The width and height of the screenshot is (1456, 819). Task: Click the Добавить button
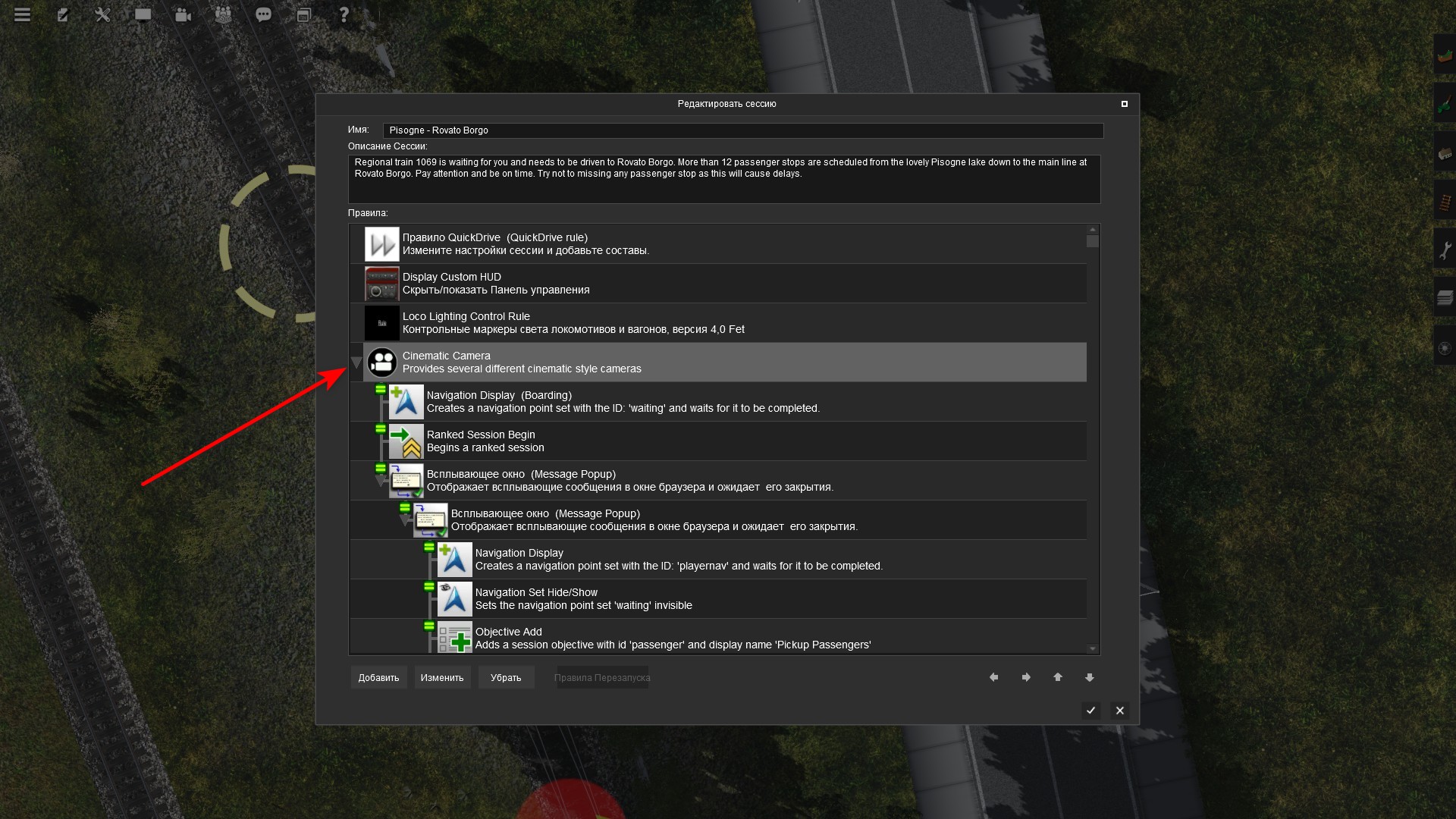click(x=378, y=677)
